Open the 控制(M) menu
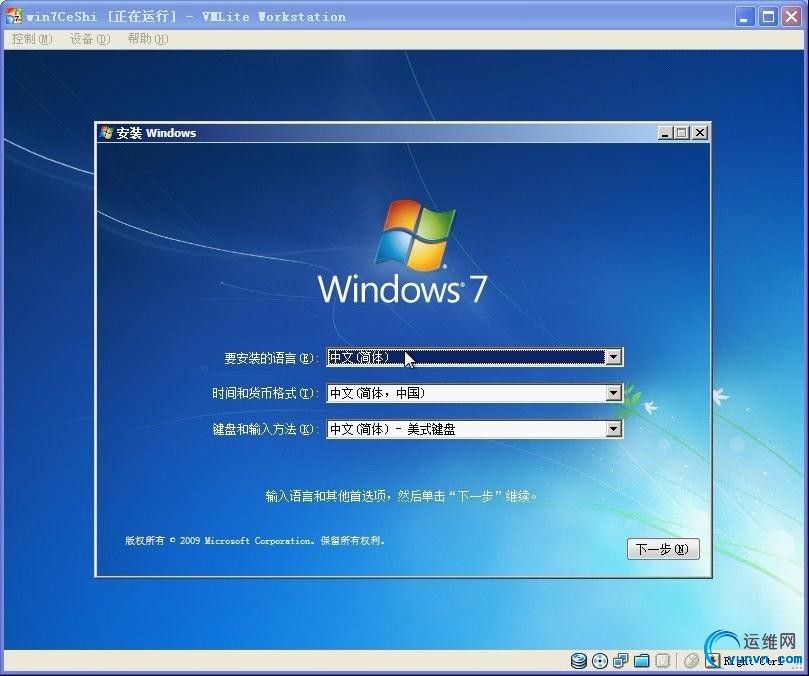 pyautogui.click(x=32, y=39)
